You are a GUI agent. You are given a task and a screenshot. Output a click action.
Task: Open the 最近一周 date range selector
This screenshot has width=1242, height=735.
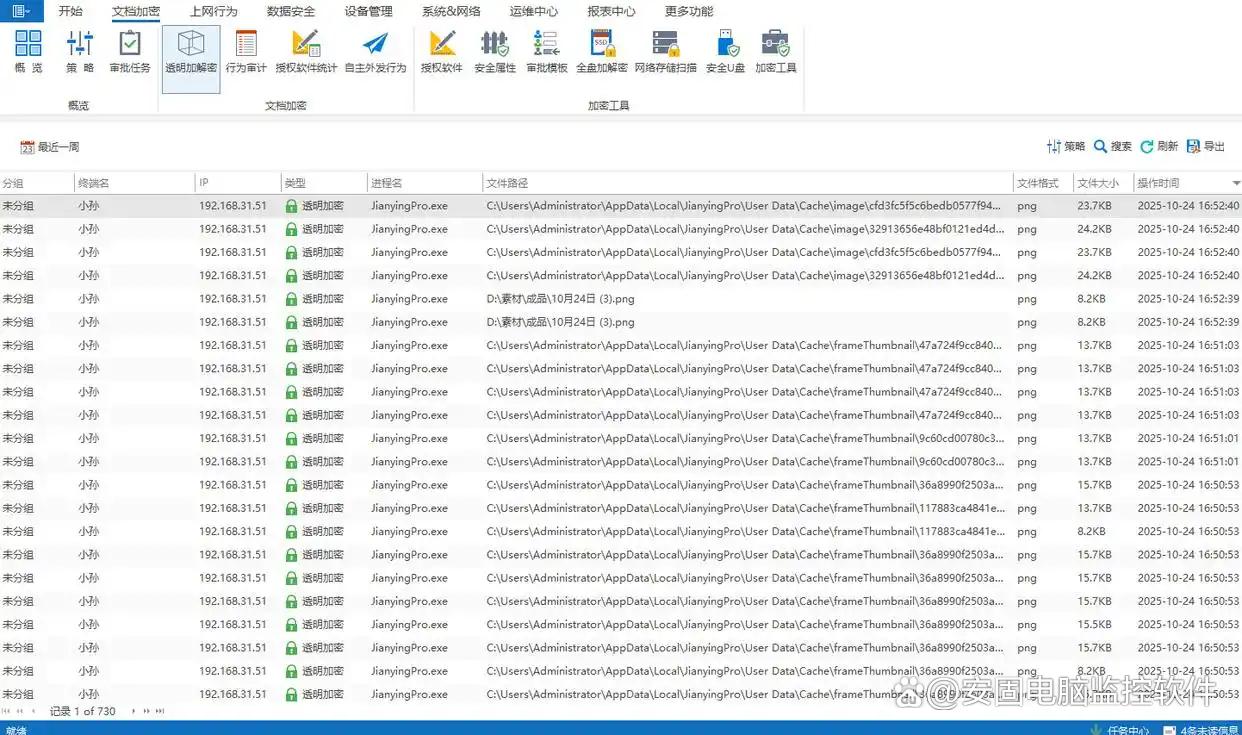(50, 147)
